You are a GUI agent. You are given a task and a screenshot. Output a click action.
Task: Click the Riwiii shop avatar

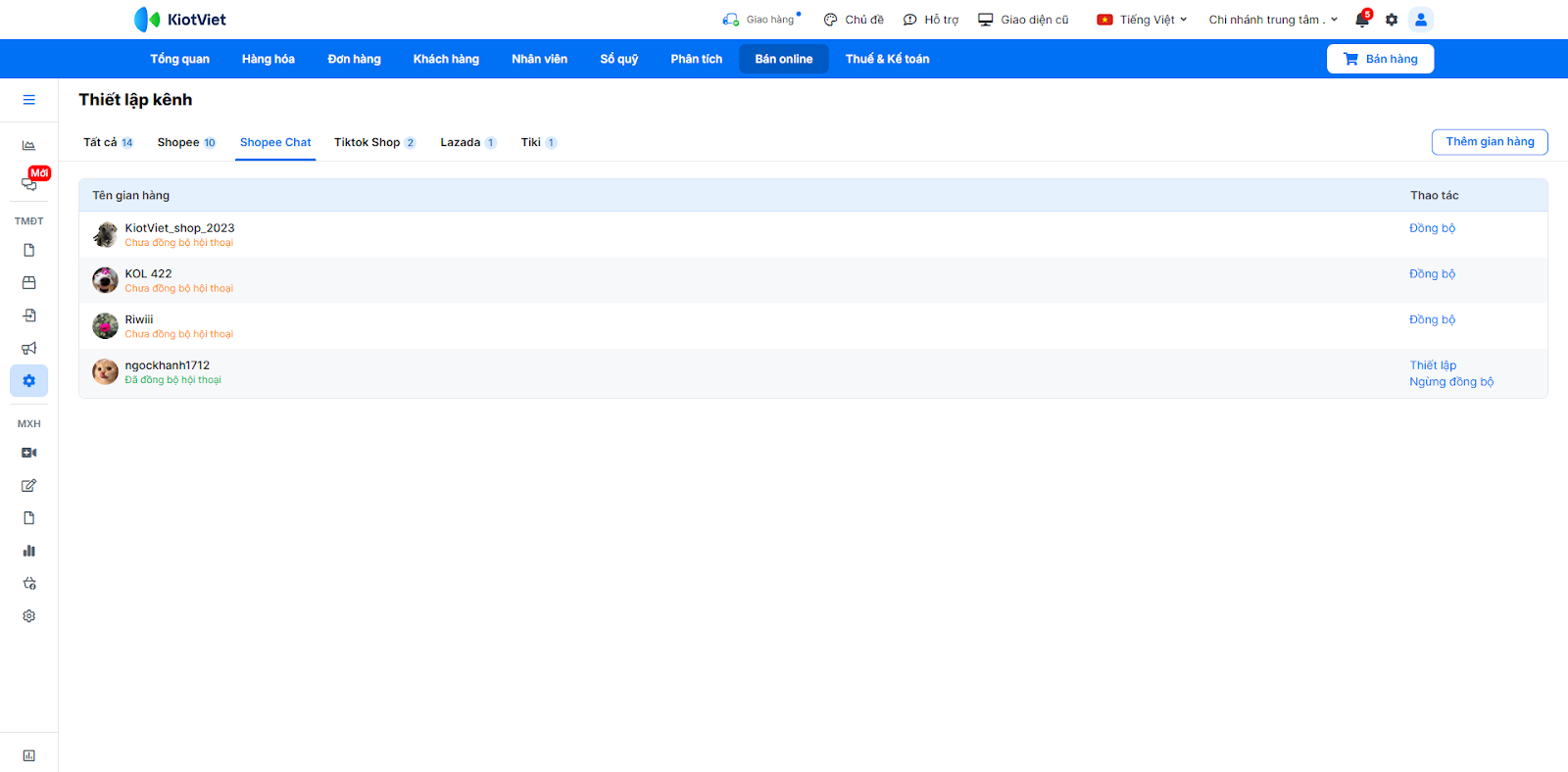click(x=105, y=326)
